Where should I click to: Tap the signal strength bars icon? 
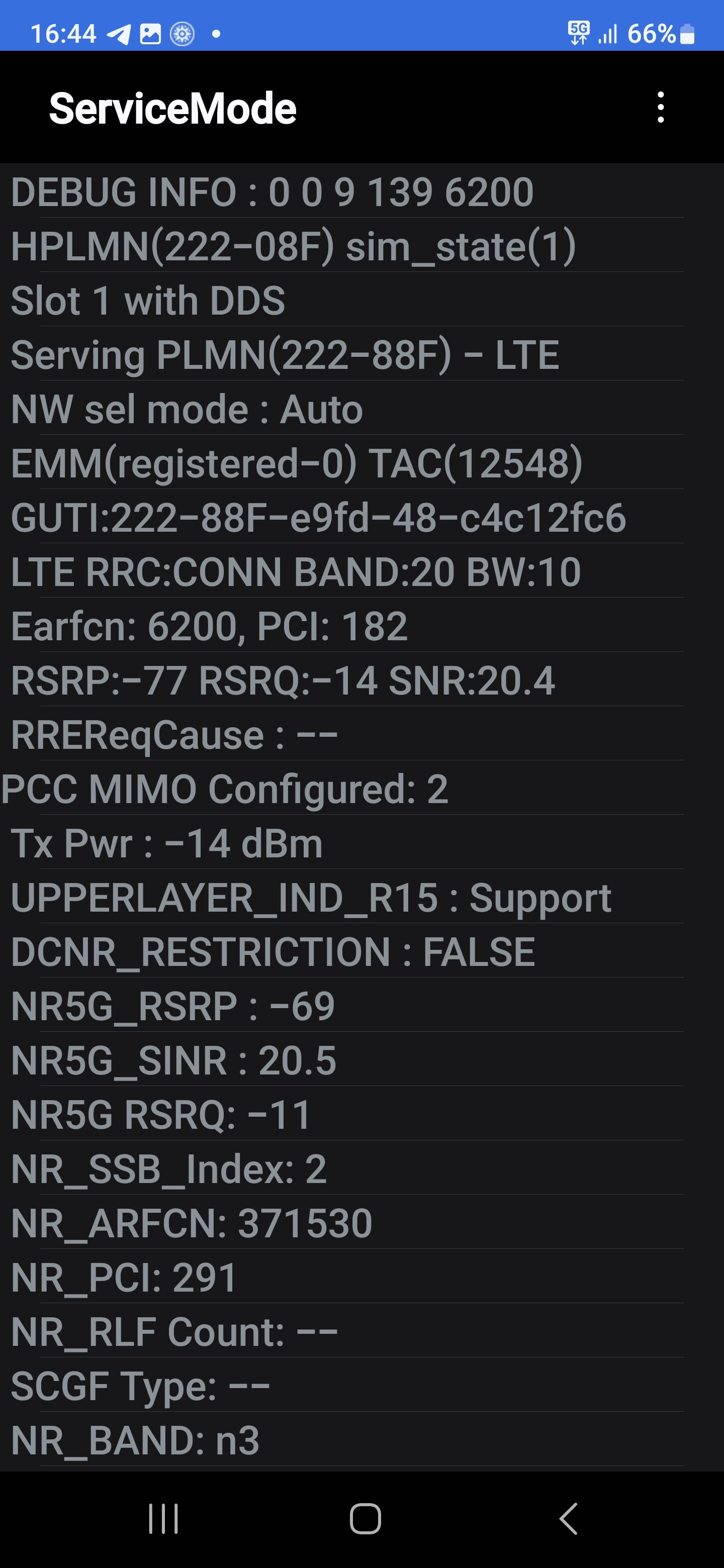pos(608,34)
